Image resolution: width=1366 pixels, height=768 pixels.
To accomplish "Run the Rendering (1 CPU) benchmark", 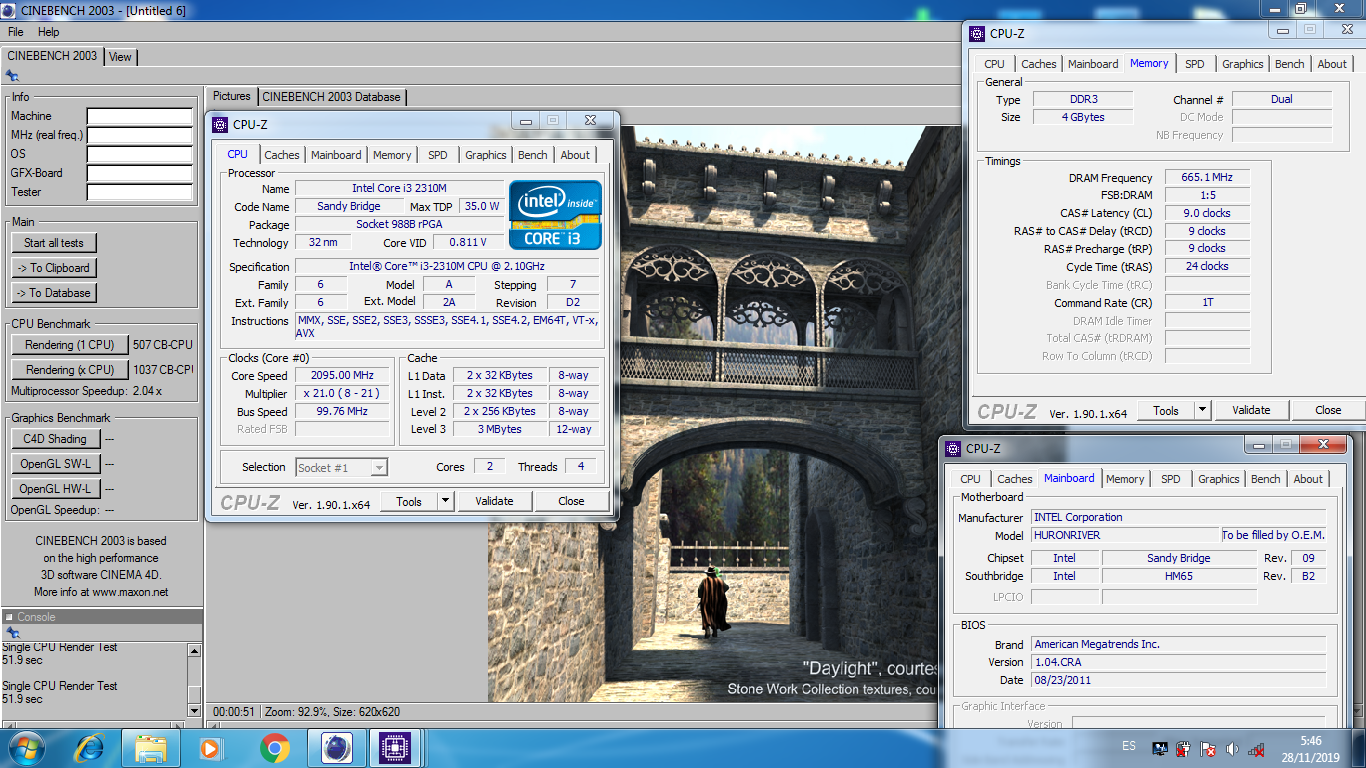I will click(70, 345).
